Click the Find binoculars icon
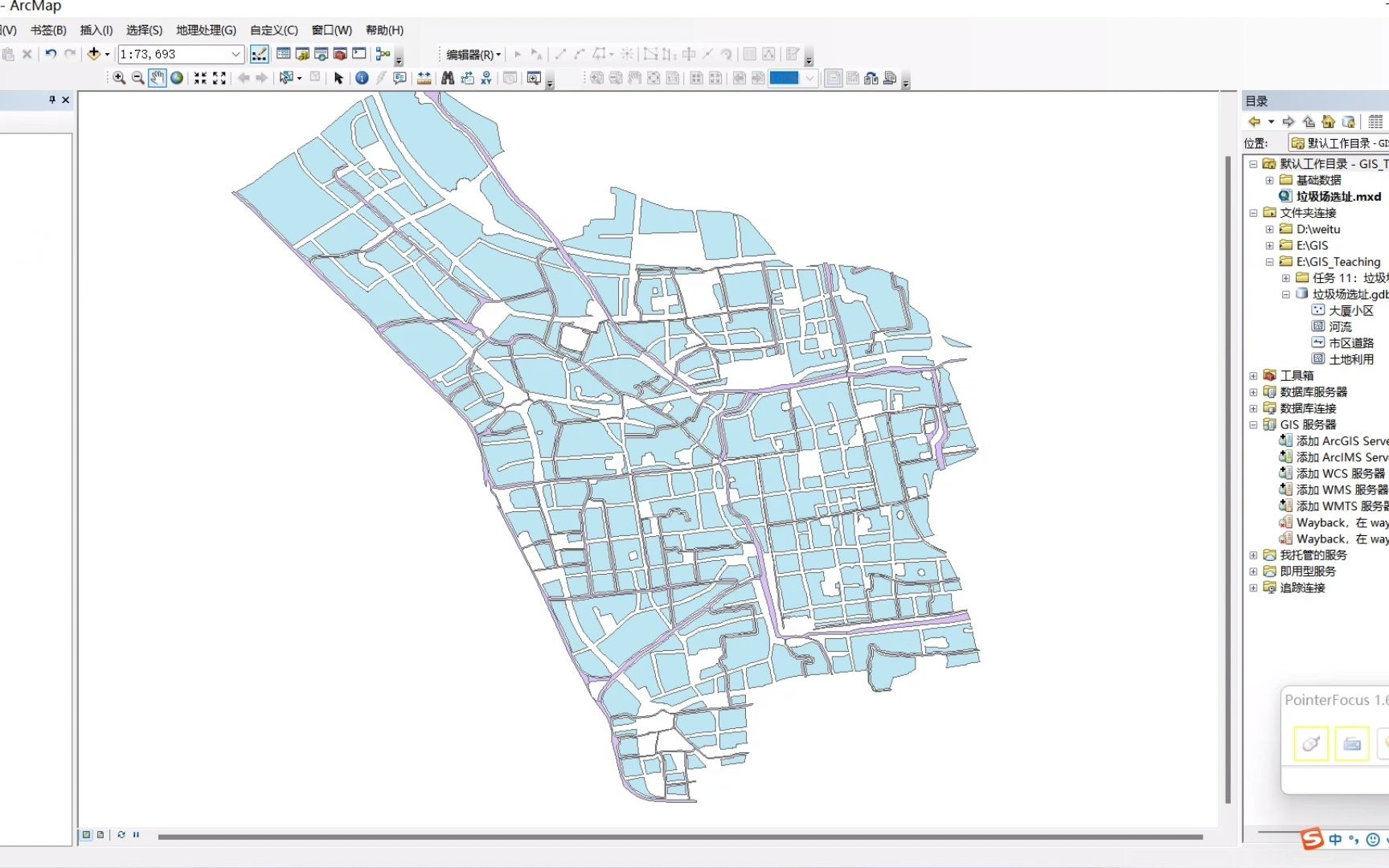Screen dimensions: 1389x868 [447, 78]
